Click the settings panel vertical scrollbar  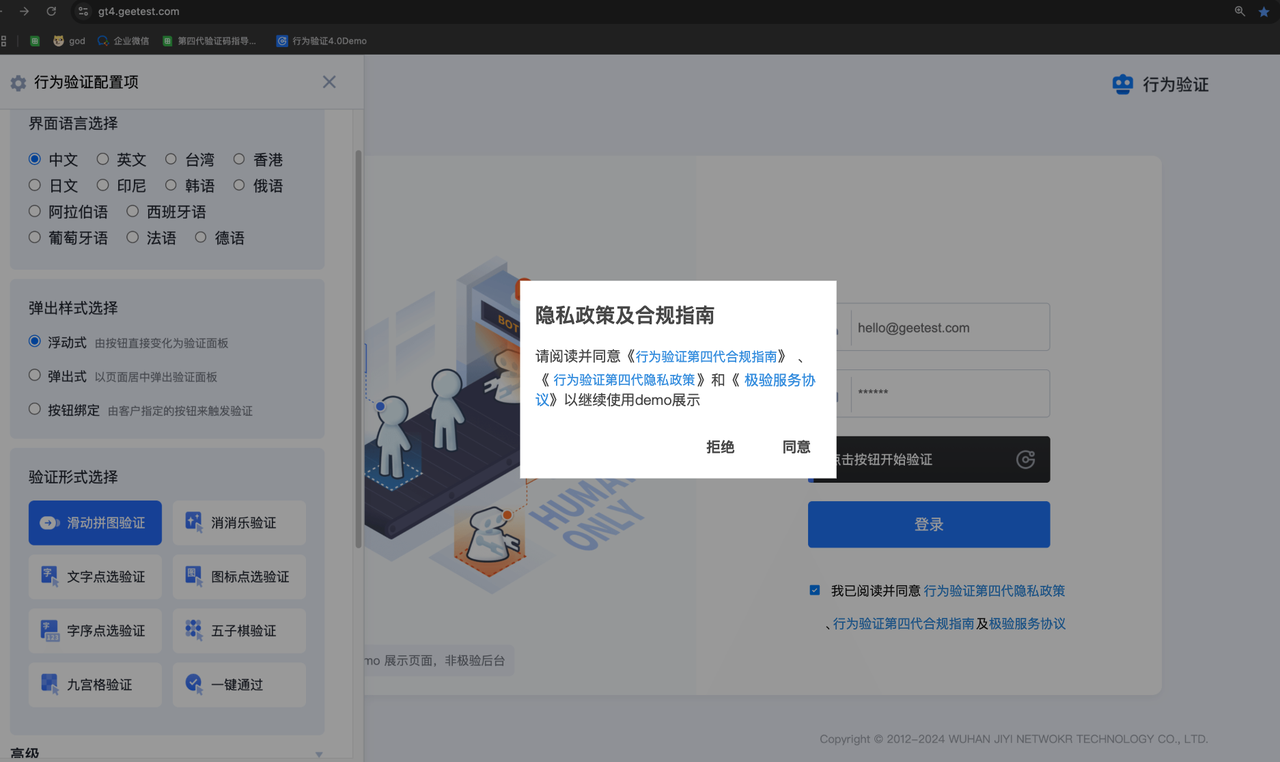pos(358,350)
